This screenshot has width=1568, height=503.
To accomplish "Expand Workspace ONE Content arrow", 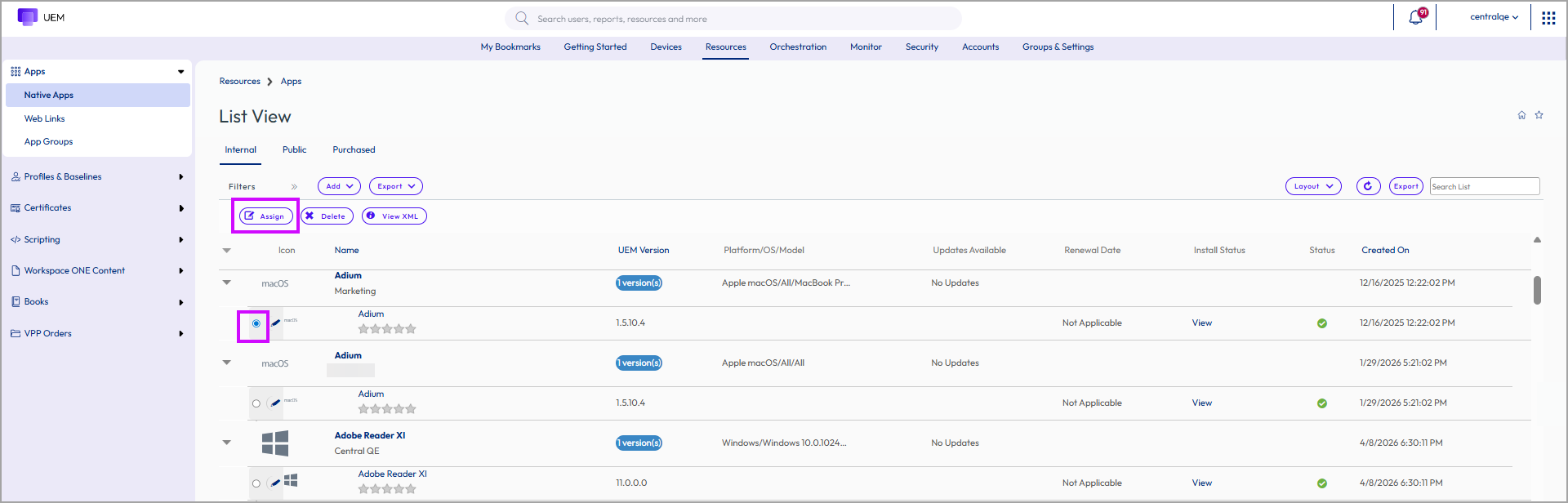I will (x=180, y=270).
